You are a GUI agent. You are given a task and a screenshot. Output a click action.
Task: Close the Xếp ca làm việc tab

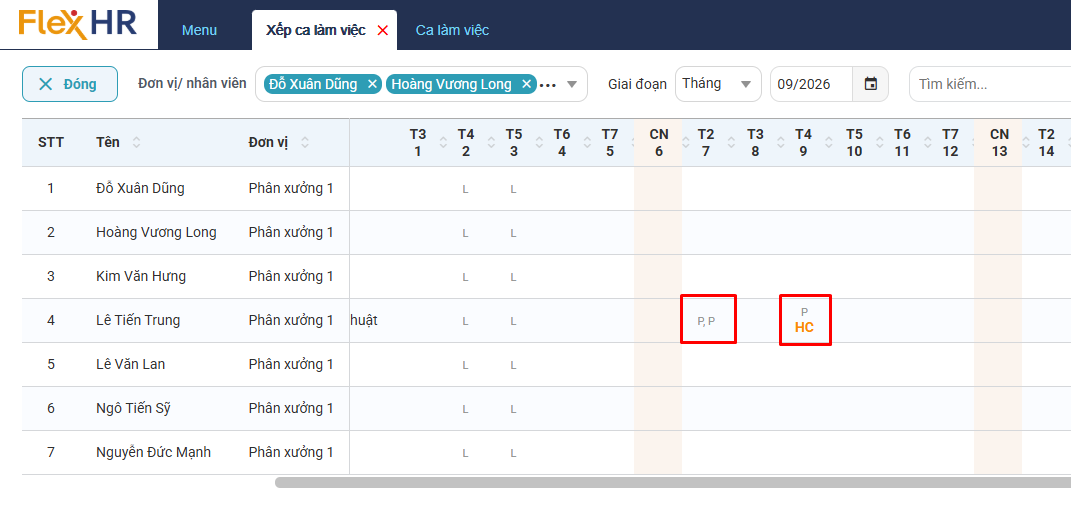[x=382, y=30]
